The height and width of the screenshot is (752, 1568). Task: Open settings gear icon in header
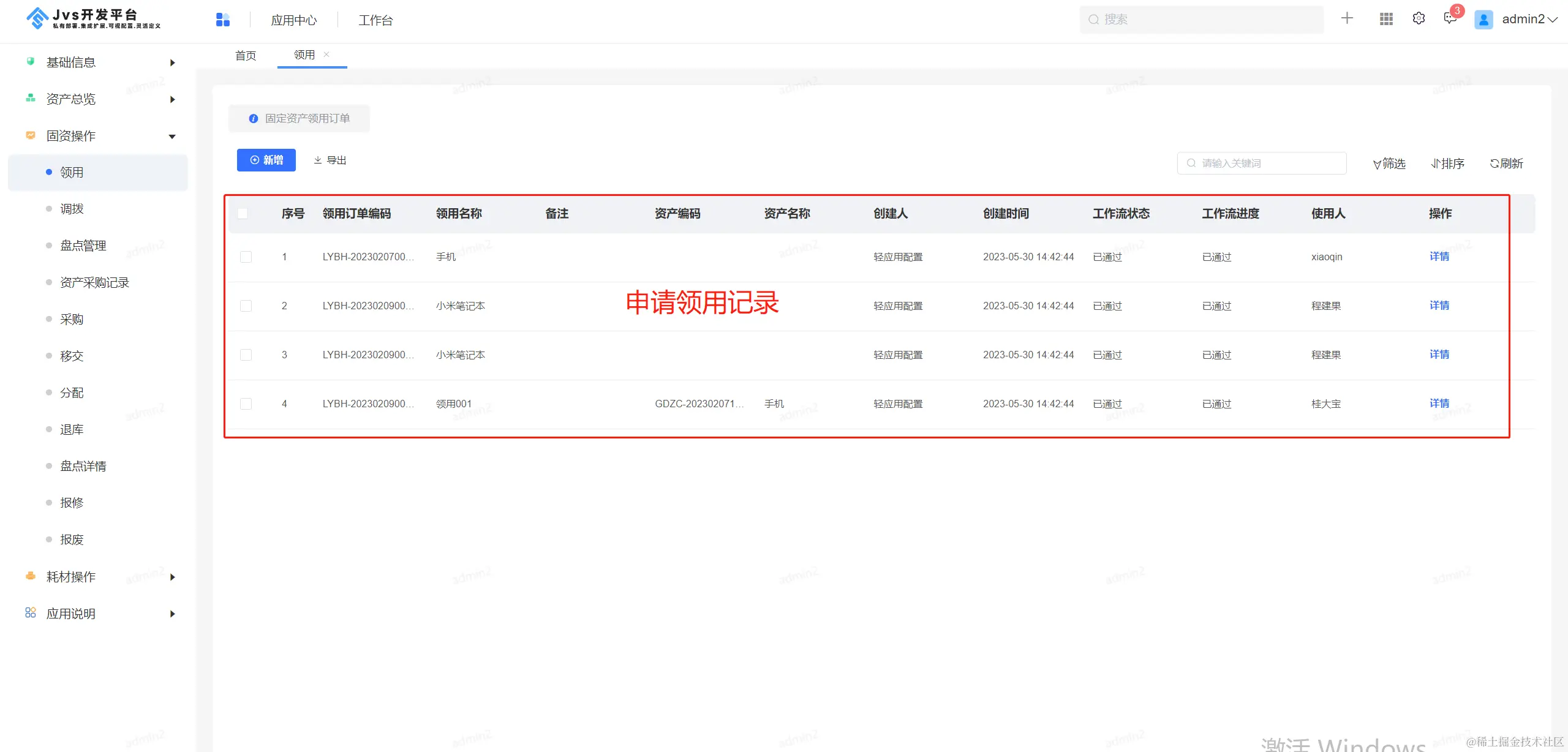[1419, 19]
